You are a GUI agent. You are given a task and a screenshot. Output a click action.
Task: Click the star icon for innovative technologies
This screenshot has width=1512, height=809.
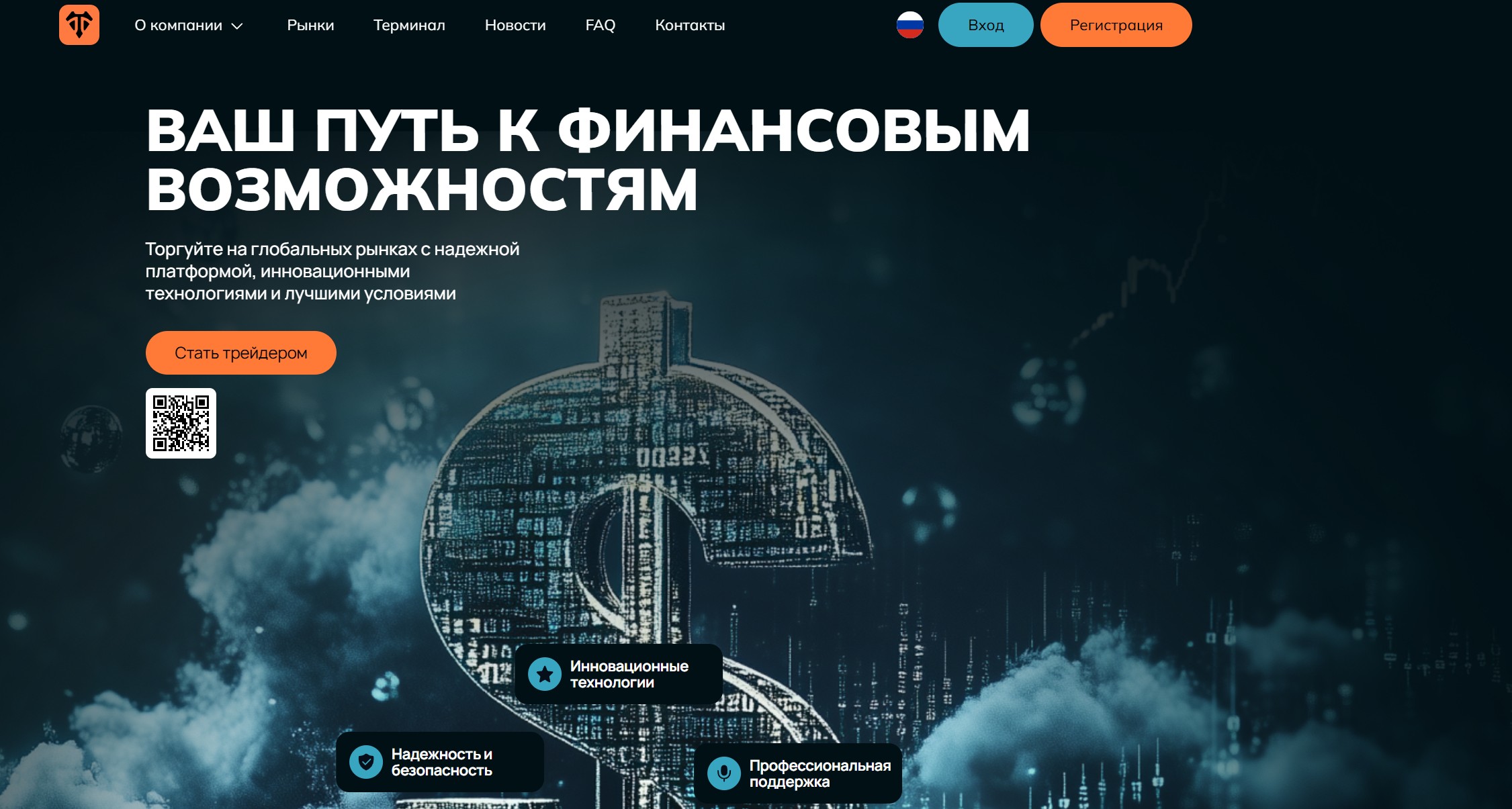(x=545, y=674)
